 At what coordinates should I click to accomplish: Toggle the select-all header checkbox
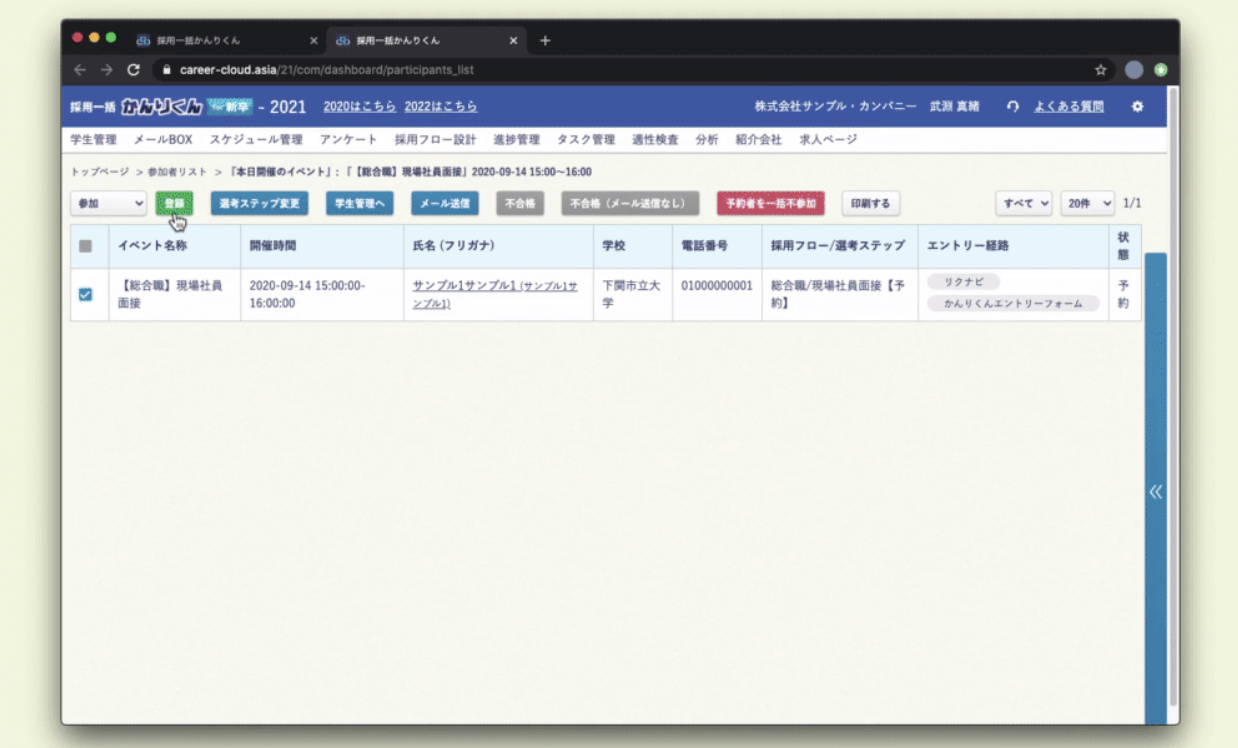(86, 246)
